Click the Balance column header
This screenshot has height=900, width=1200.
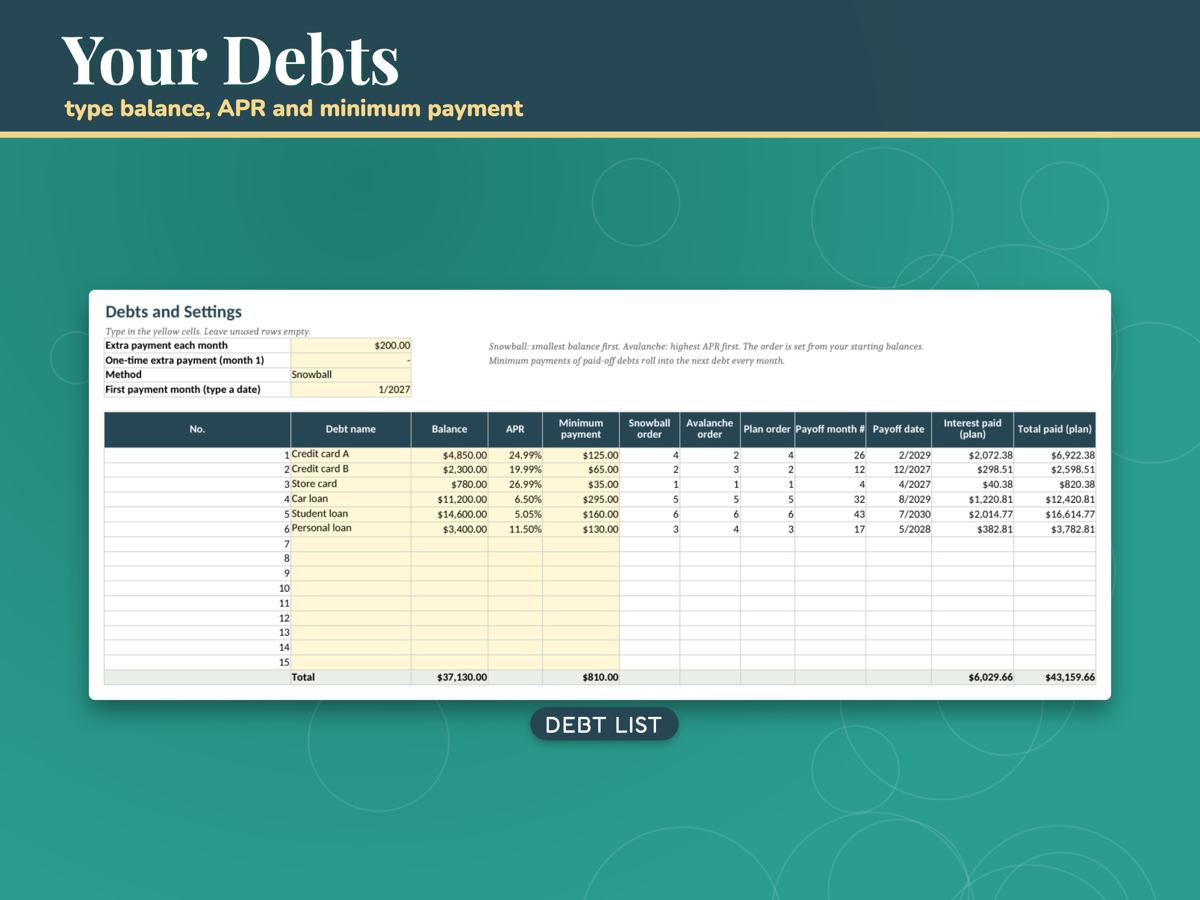(449, 429)
